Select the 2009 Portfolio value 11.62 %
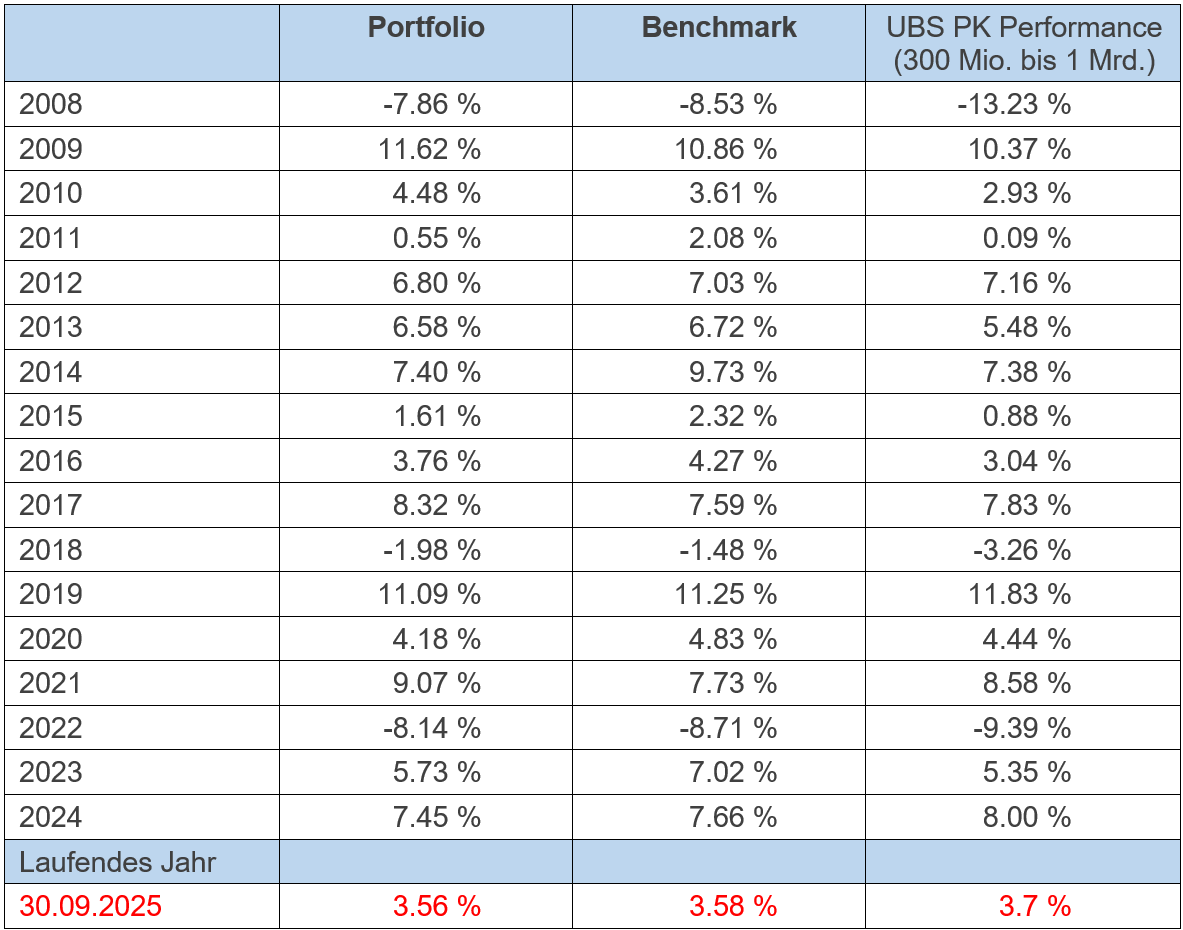Viewport: 1183px width, 930px height. click(x=431, y=150)
